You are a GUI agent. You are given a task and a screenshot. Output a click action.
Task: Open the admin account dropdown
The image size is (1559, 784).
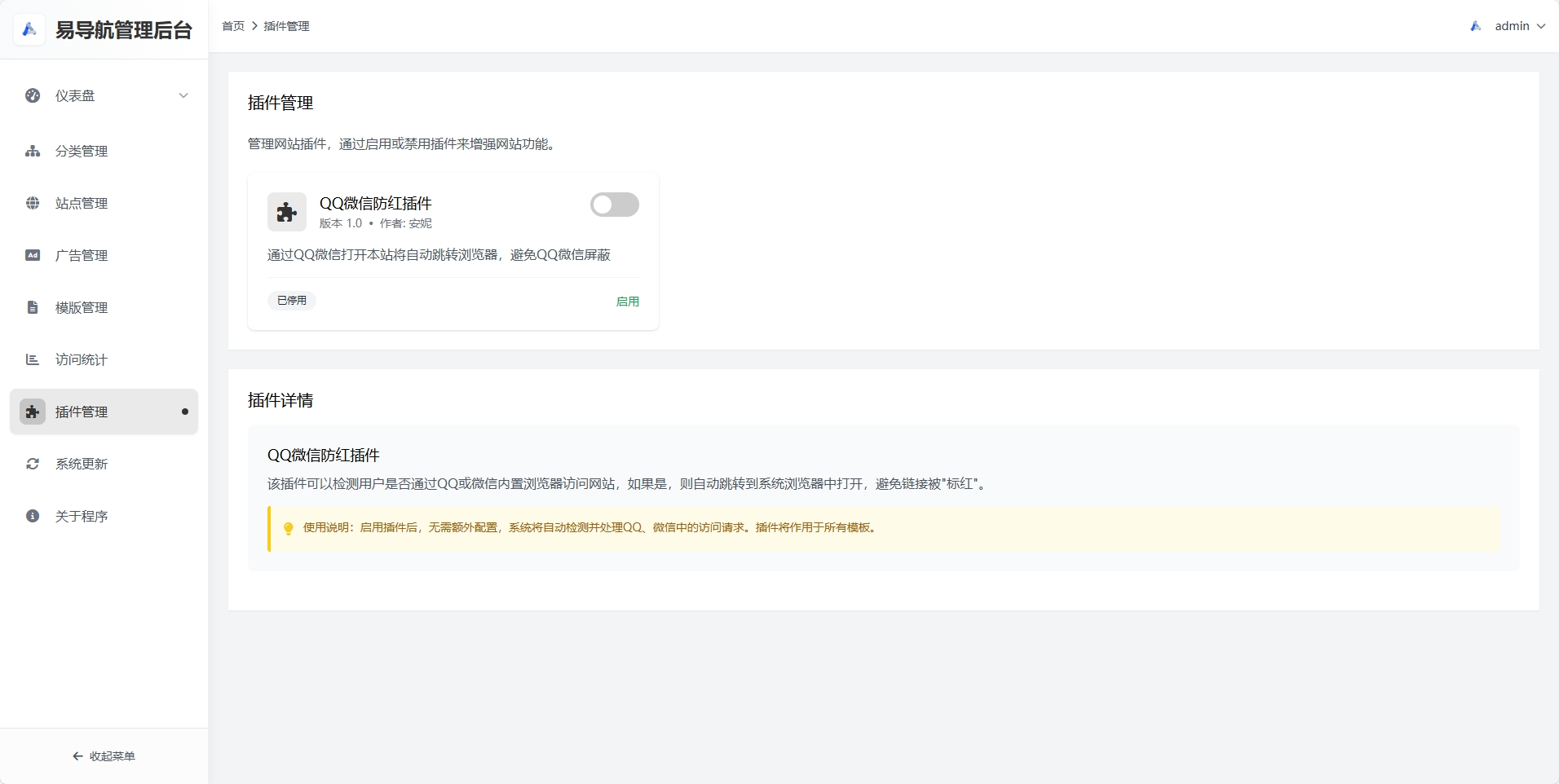click(1513, 25)
